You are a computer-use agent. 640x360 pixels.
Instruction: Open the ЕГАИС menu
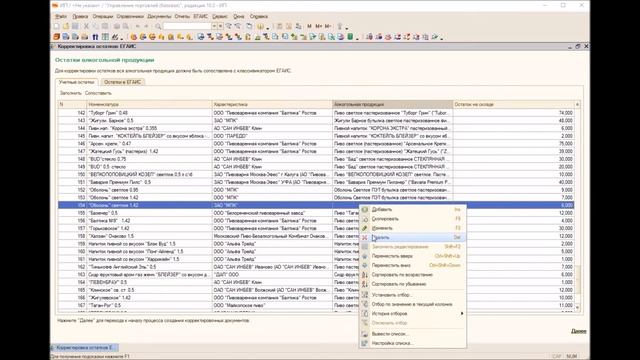tap(200, 16)
